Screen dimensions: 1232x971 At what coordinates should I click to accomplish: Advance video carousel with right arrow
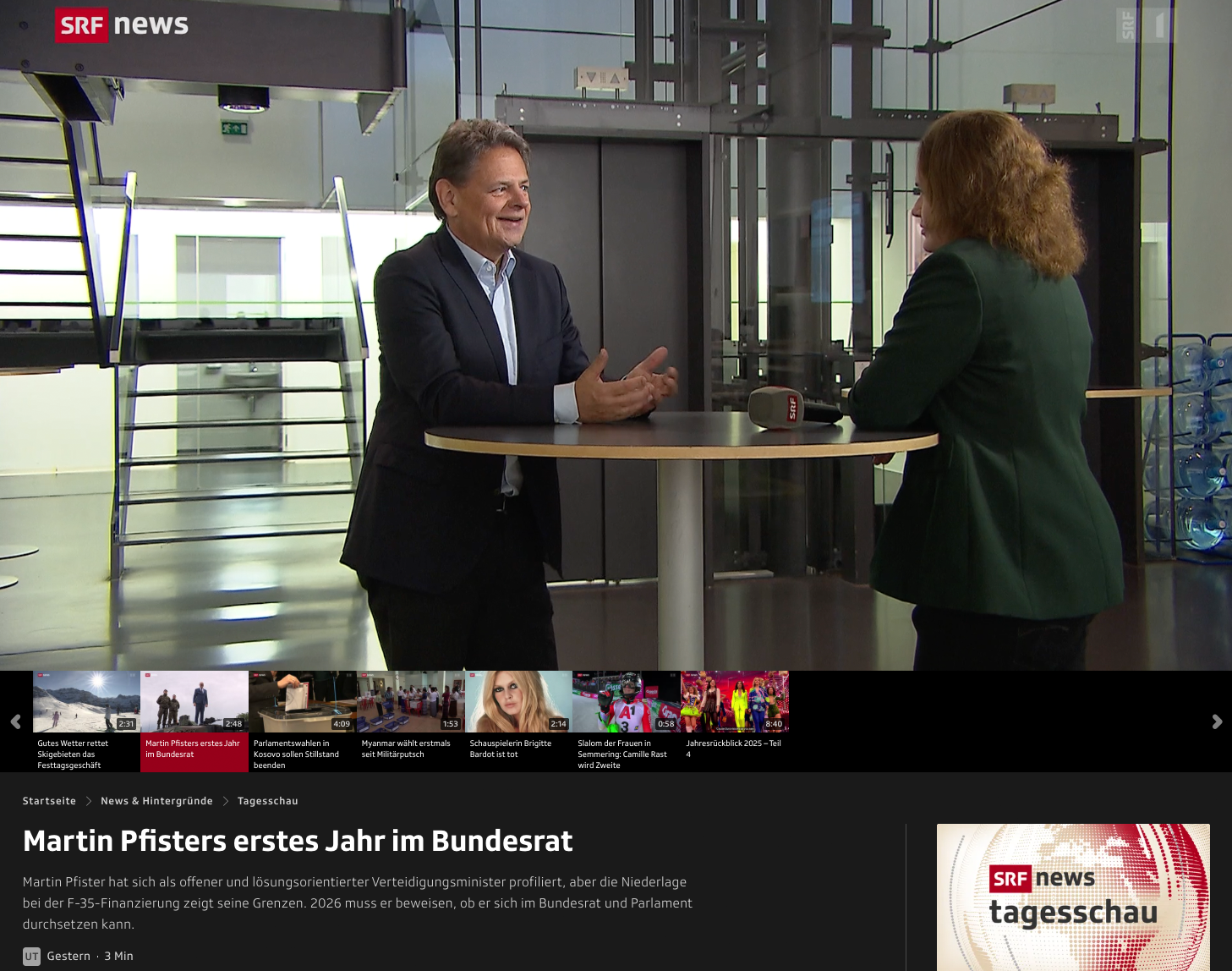coord(1217,721)
